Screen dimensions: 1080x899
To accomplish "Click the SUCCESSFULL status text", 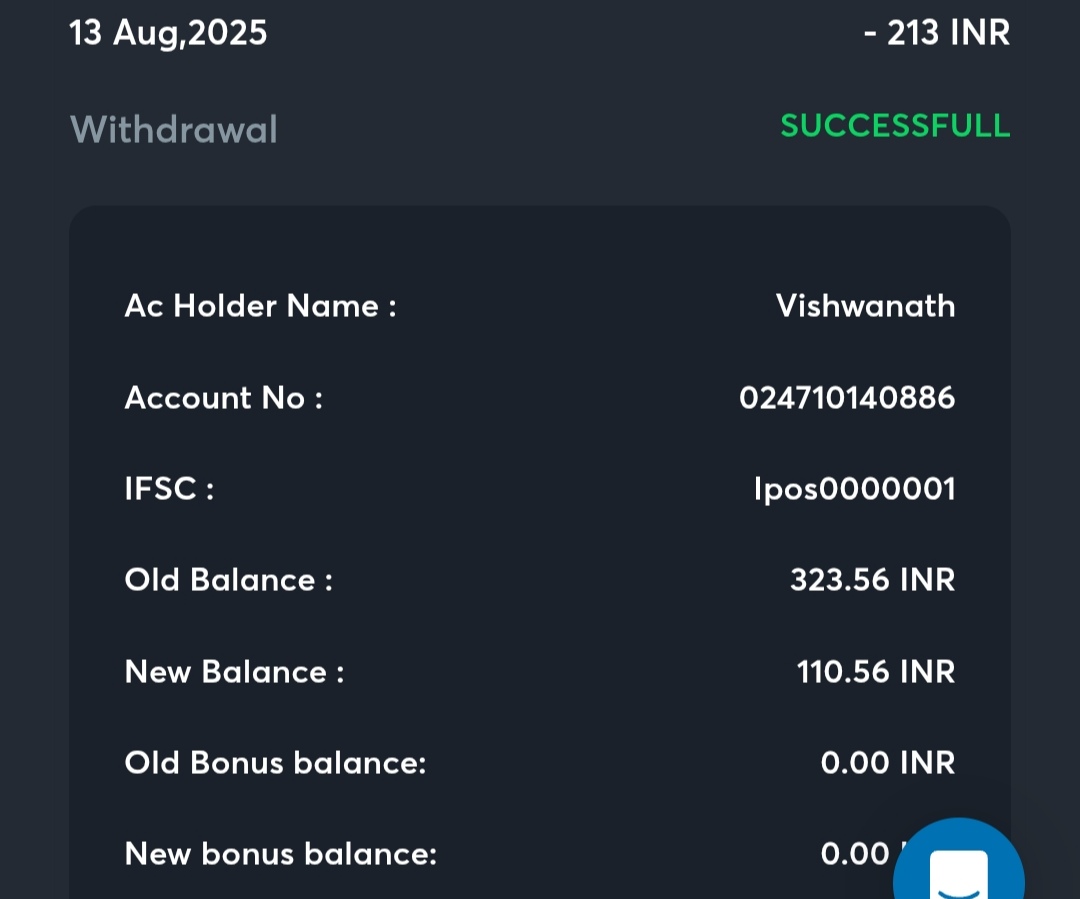I will [895, 127].
